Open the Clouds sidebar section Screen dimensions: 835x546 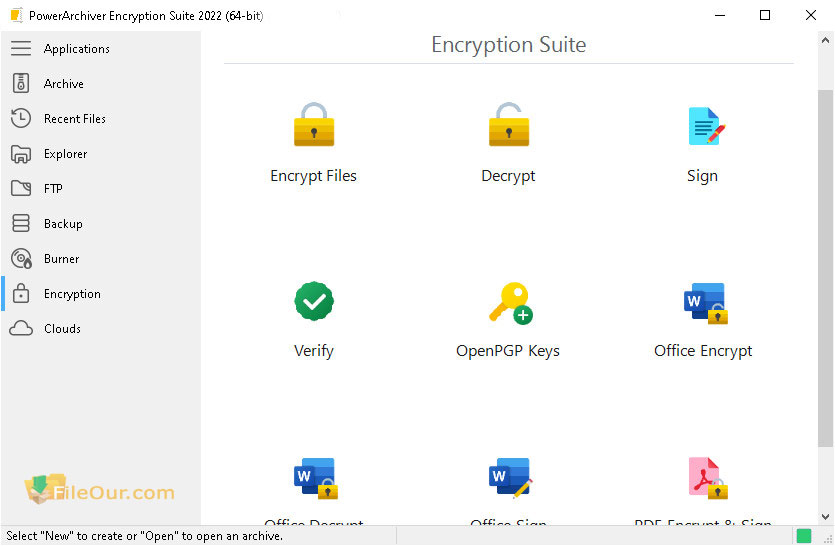click(x=62, y=329)
